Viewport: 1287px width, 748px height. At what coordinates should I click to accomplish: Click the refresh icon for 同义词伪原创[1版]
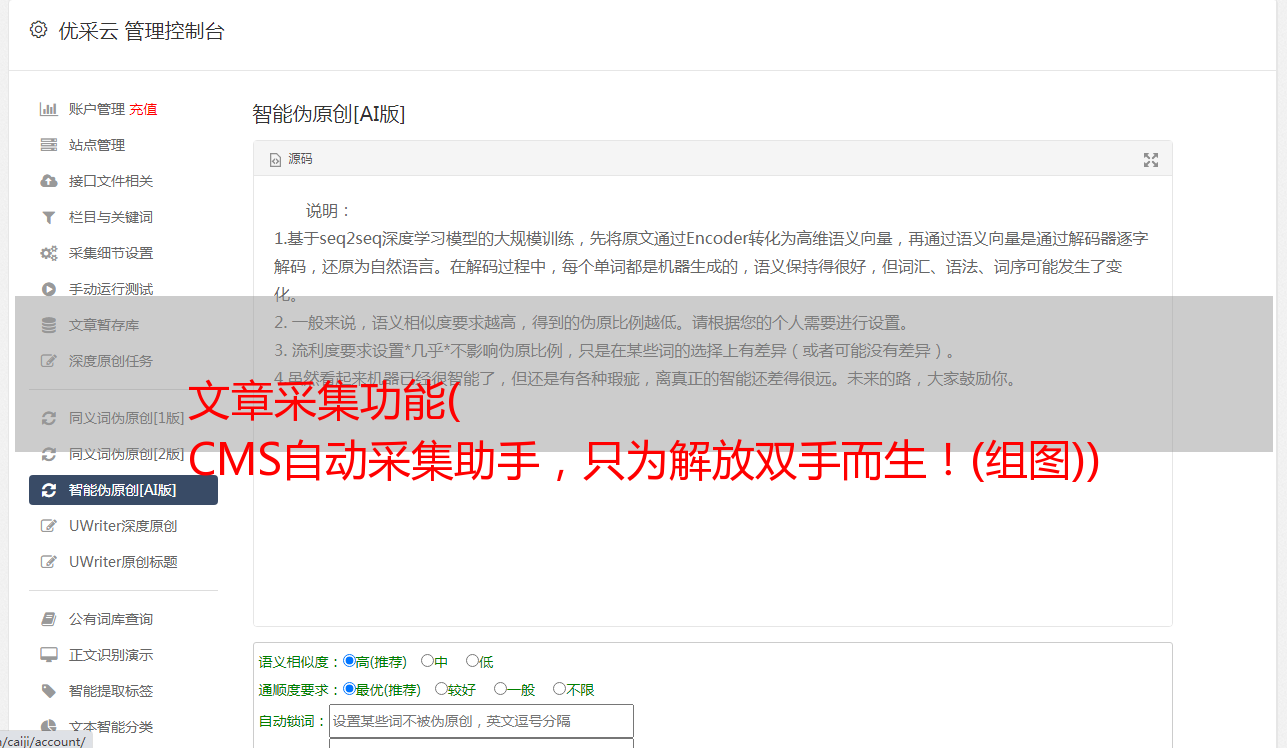48,418
